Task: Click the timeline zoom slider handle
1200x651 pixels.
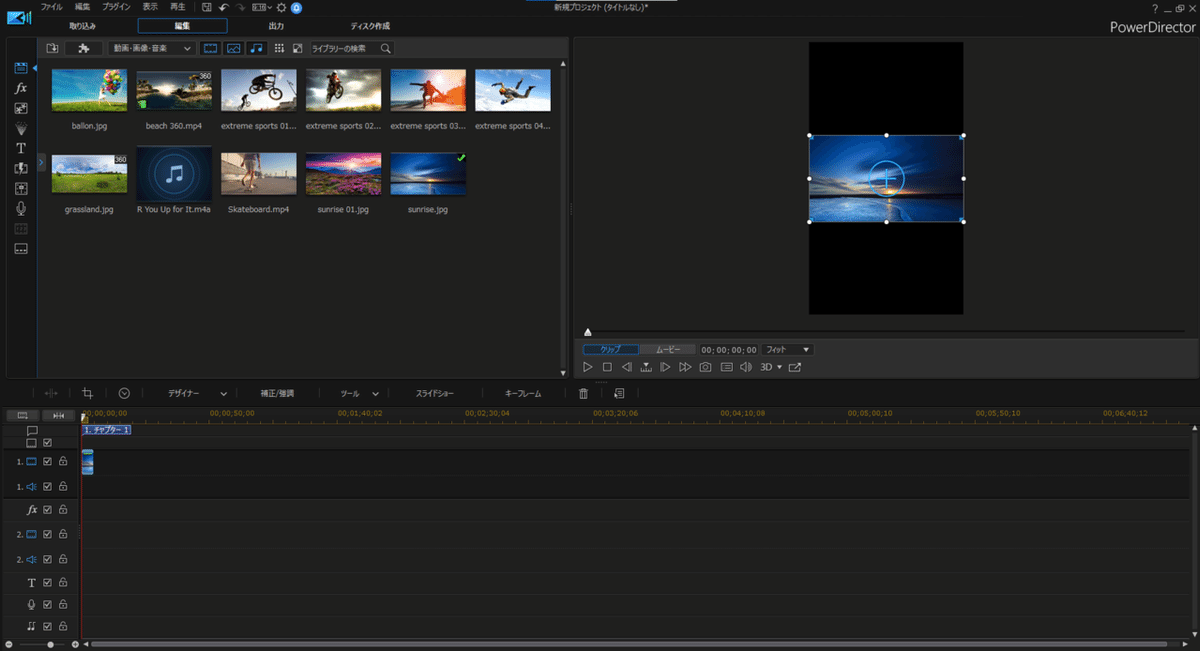Action: (50, 644)
